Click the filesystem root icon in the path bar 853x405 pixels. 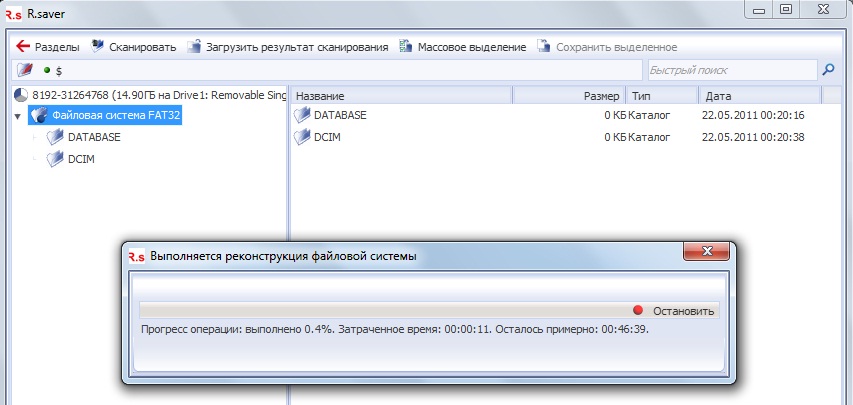(x=24, y=70)
